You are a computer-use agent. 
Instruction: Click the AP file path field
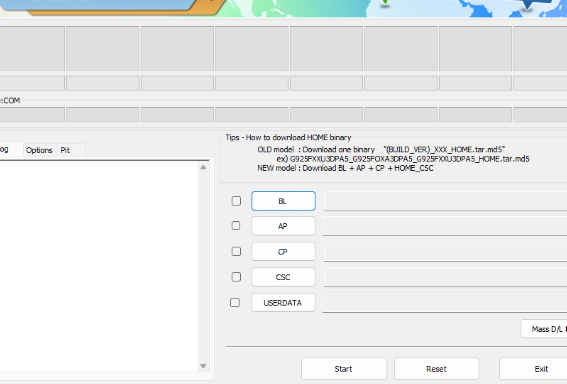click(x=445, y=226)
